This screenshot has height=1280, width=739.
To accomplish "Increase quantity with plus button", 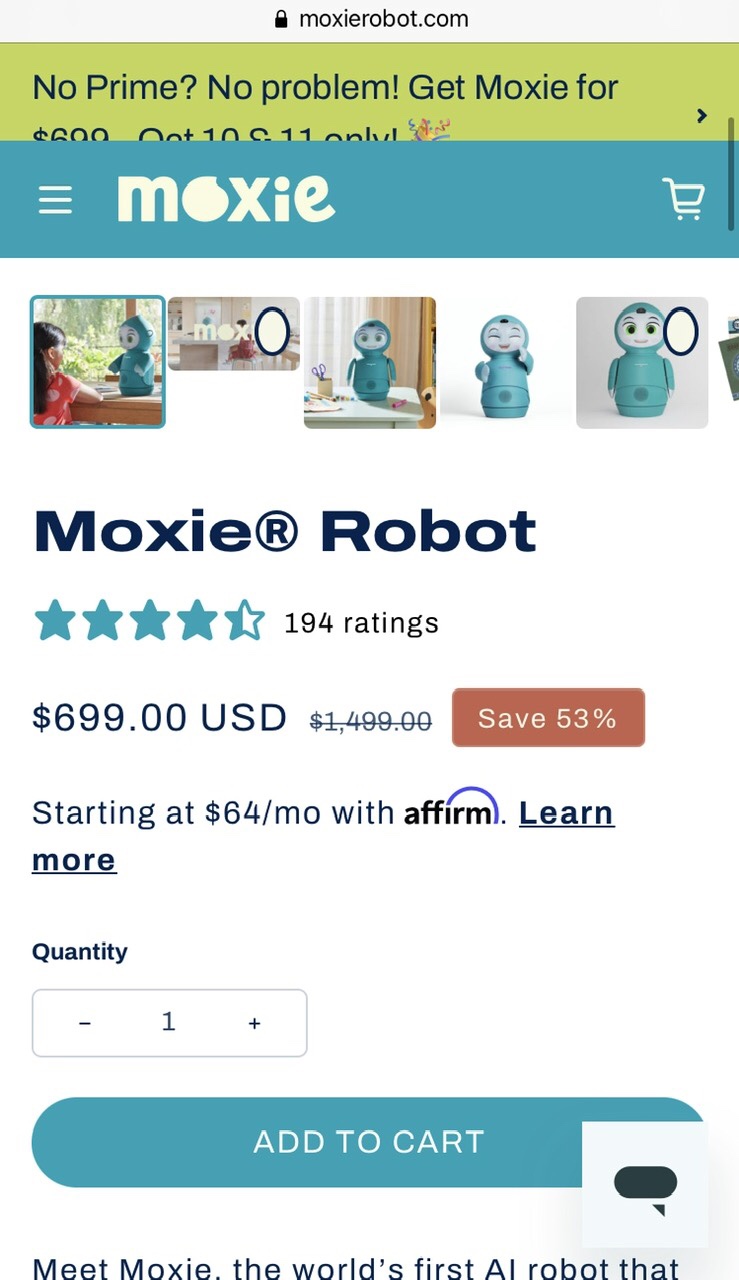I will tap(254, 1023).
